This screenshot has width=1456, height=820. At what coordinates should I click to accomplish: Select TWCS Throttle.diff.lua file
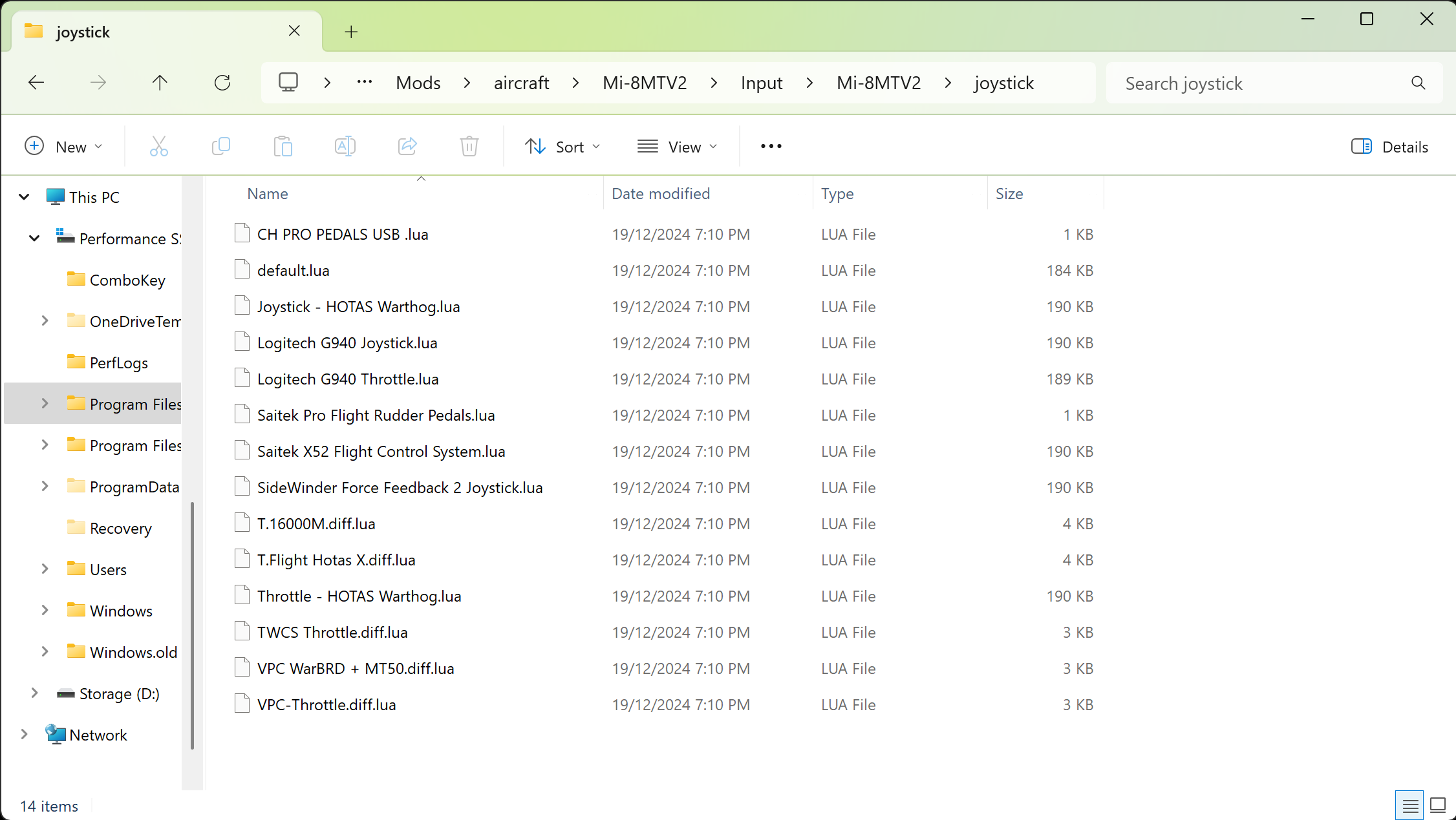[x=332, y=632]
